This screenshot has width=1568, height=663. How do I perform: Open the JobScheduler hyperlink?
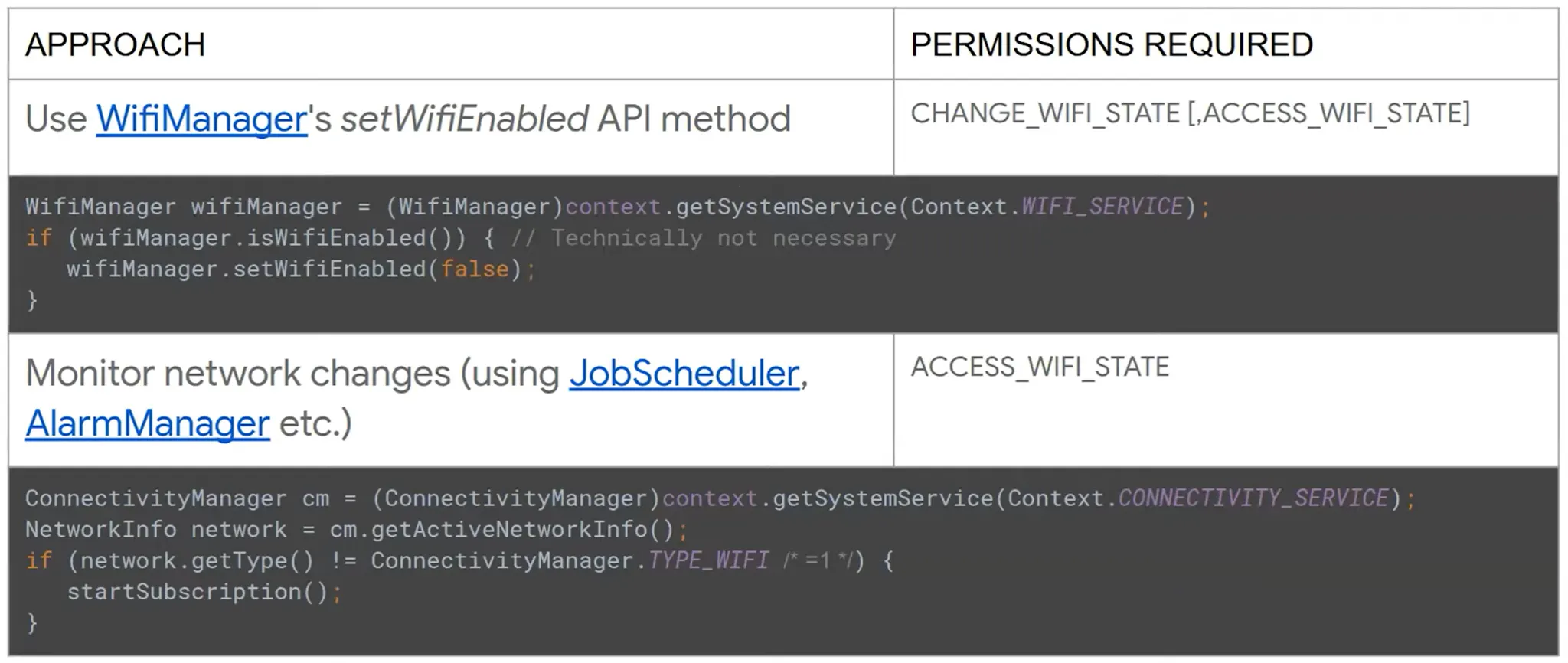684,374
